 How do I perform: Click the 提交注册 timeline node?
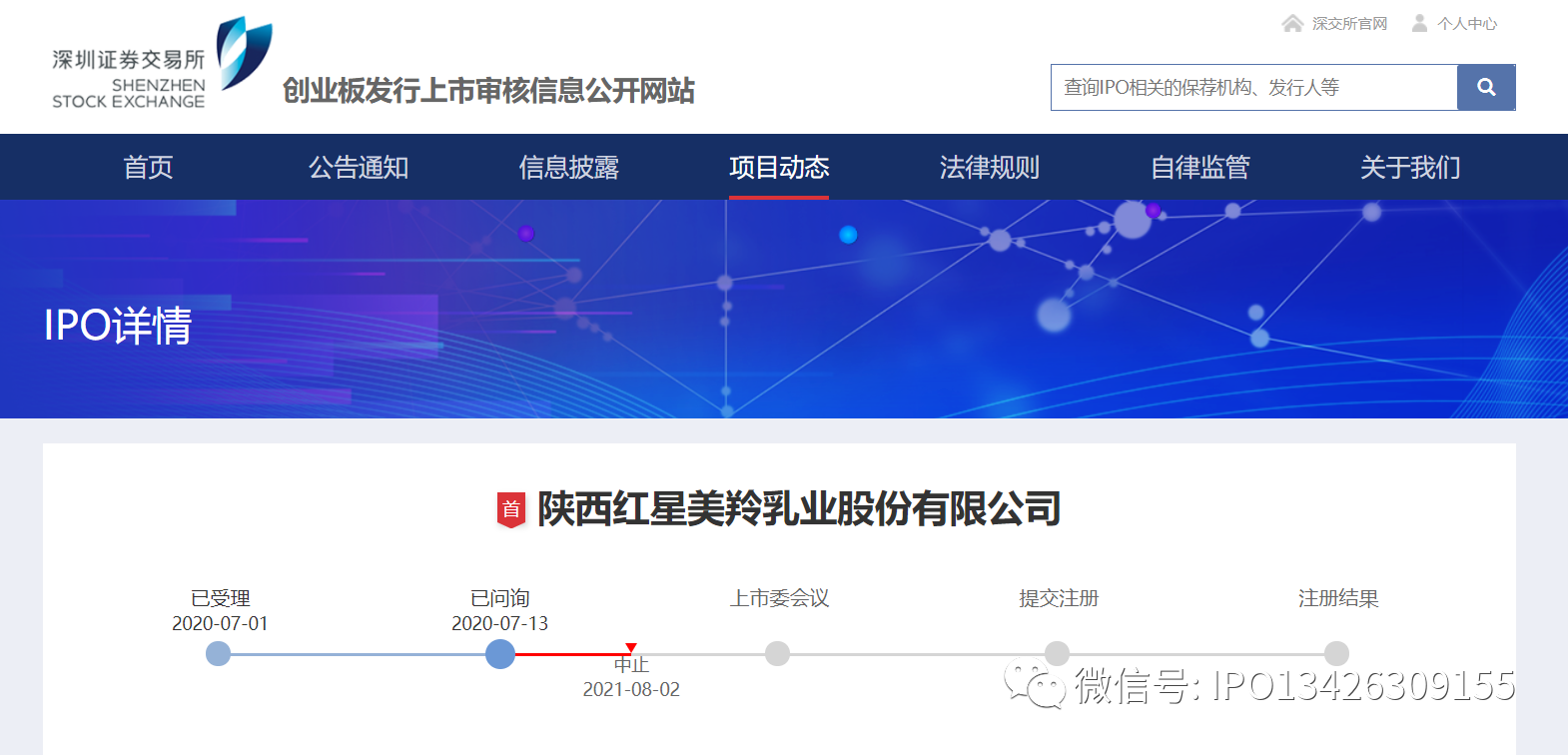(x=1057, y=654)
